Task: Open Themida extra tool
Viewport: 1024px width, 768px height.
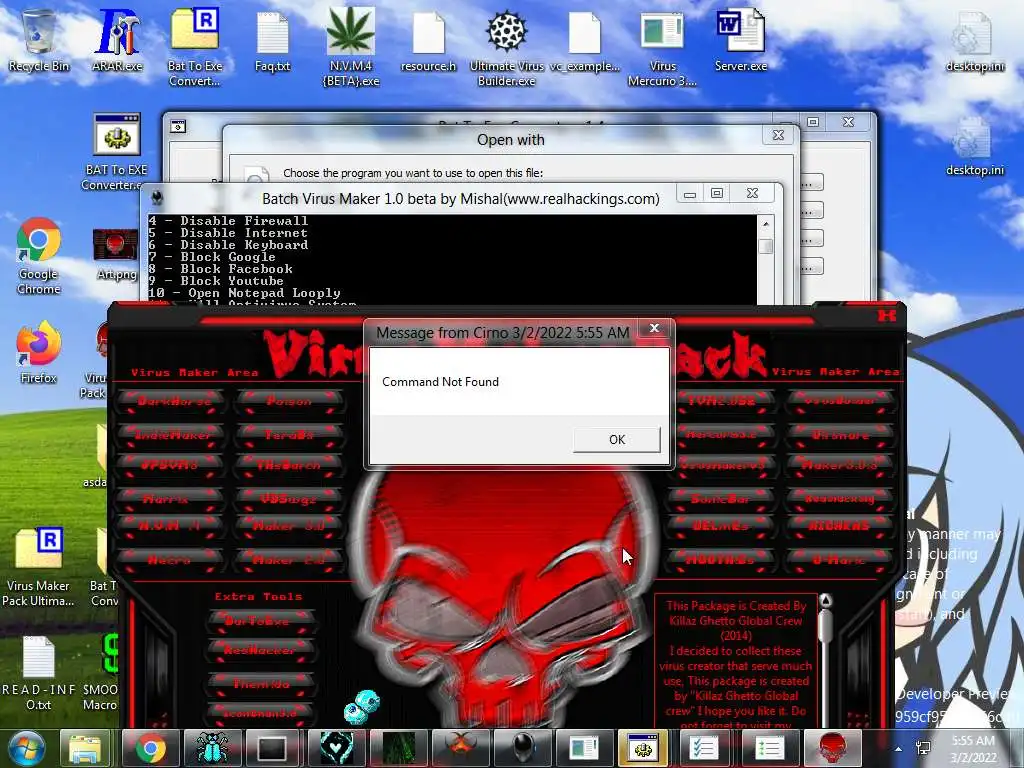Action: coord(260,684)
